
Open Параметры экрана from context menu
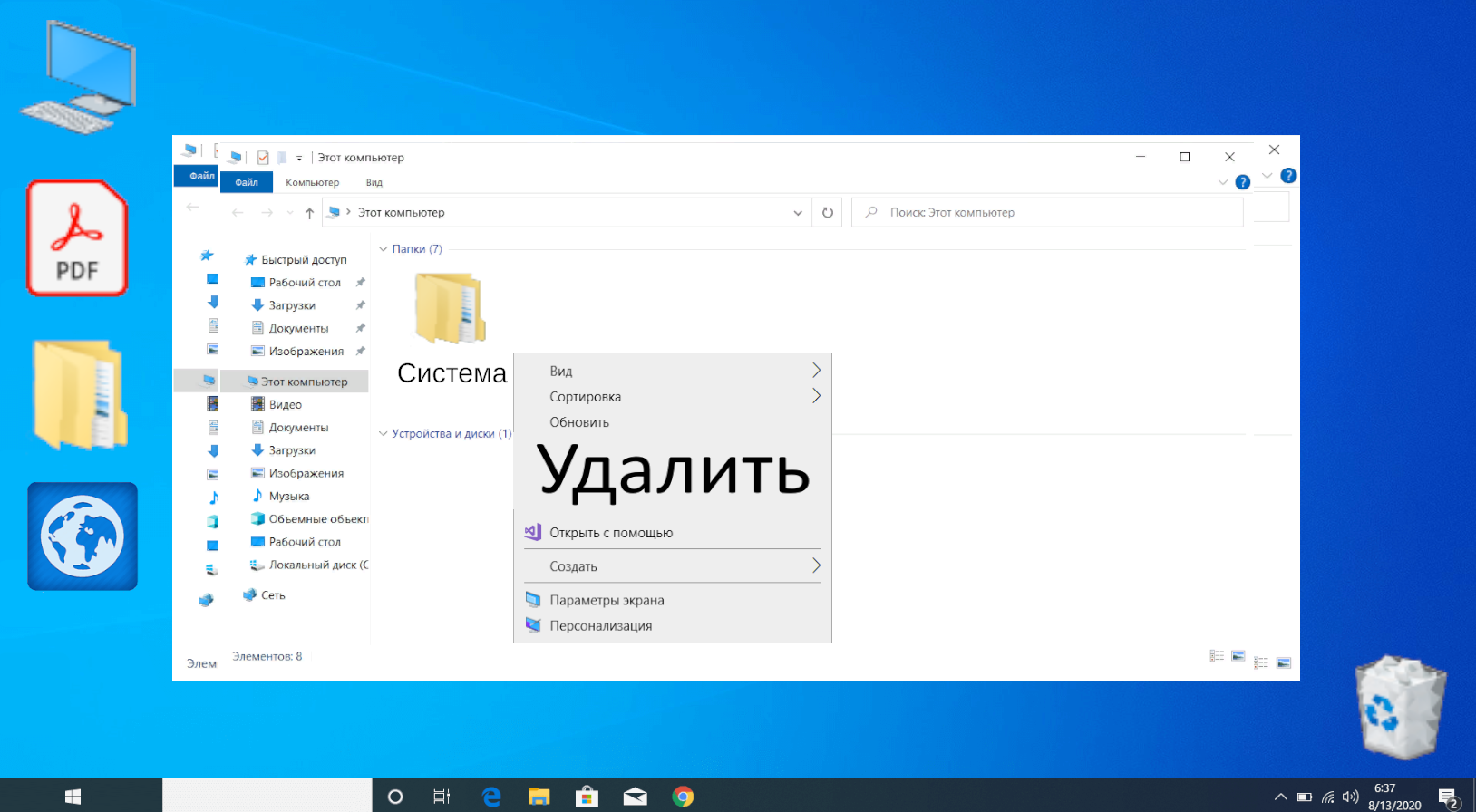(673, 600)
